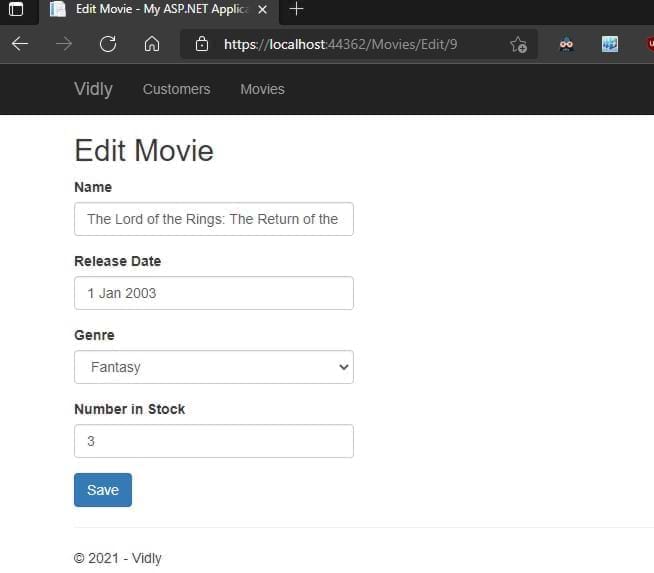The image size is (654, 573).
Task: Open the goggles extension icon
Action: (x=566, y=44)
